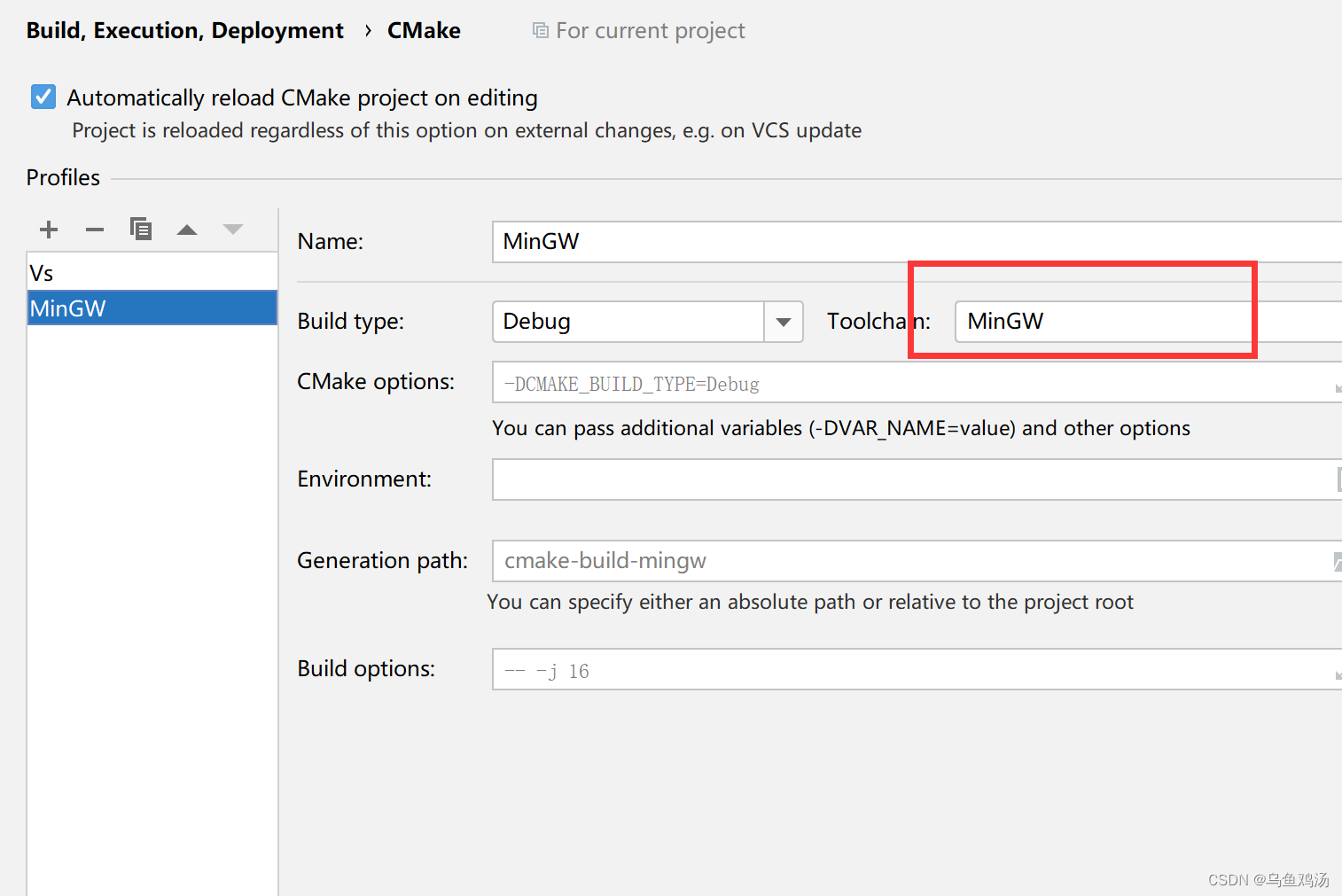Click the absolute path hint text
1342x896 pixels.
click(810, 602)
